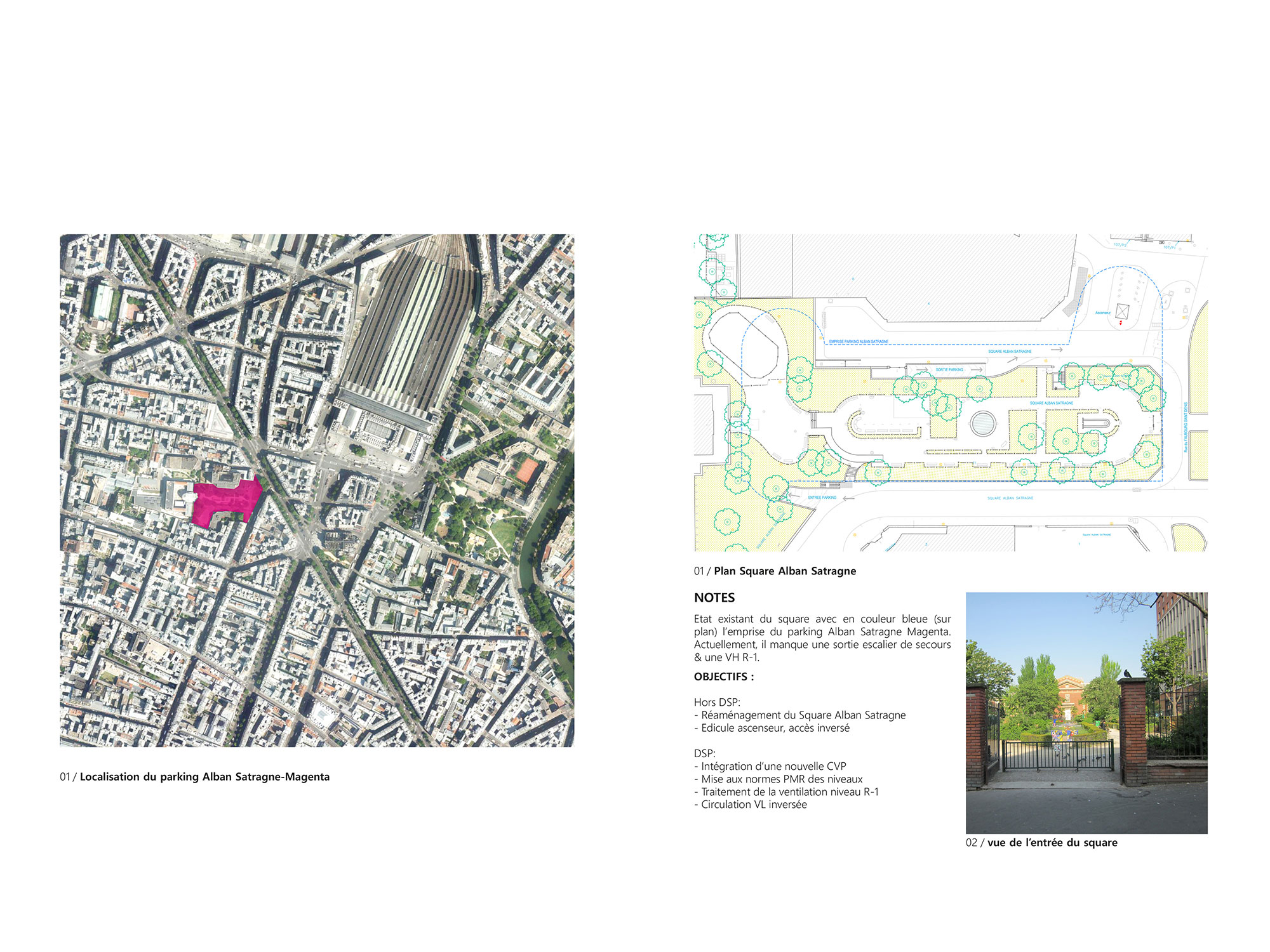Click the 'NOTES' heading
The image size is (1270, 952).
point(714,598)
